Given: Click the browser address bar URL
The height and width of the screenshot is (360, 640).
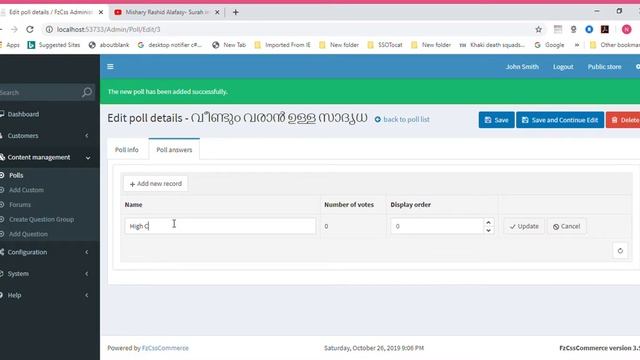Looking at the screenshot, I should pyautogui.click(x=109, y=29).
